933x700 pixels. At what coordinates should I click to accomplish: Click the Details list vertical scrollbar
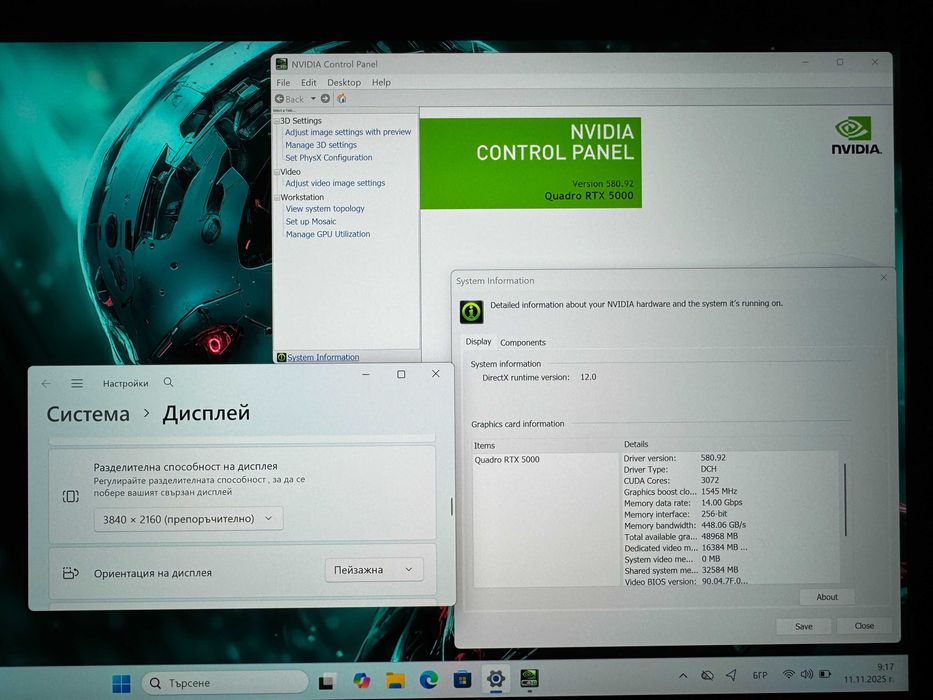845,500
